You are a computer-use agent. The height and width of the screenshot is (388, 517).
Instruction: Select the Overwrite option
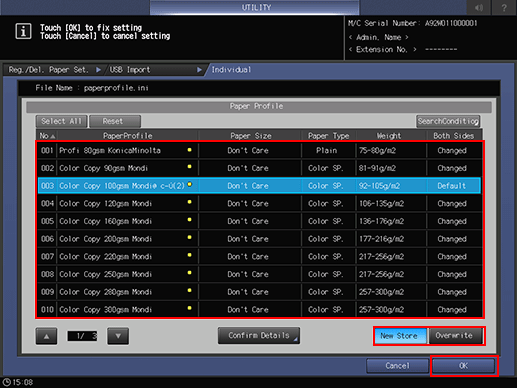pos(455,336)
